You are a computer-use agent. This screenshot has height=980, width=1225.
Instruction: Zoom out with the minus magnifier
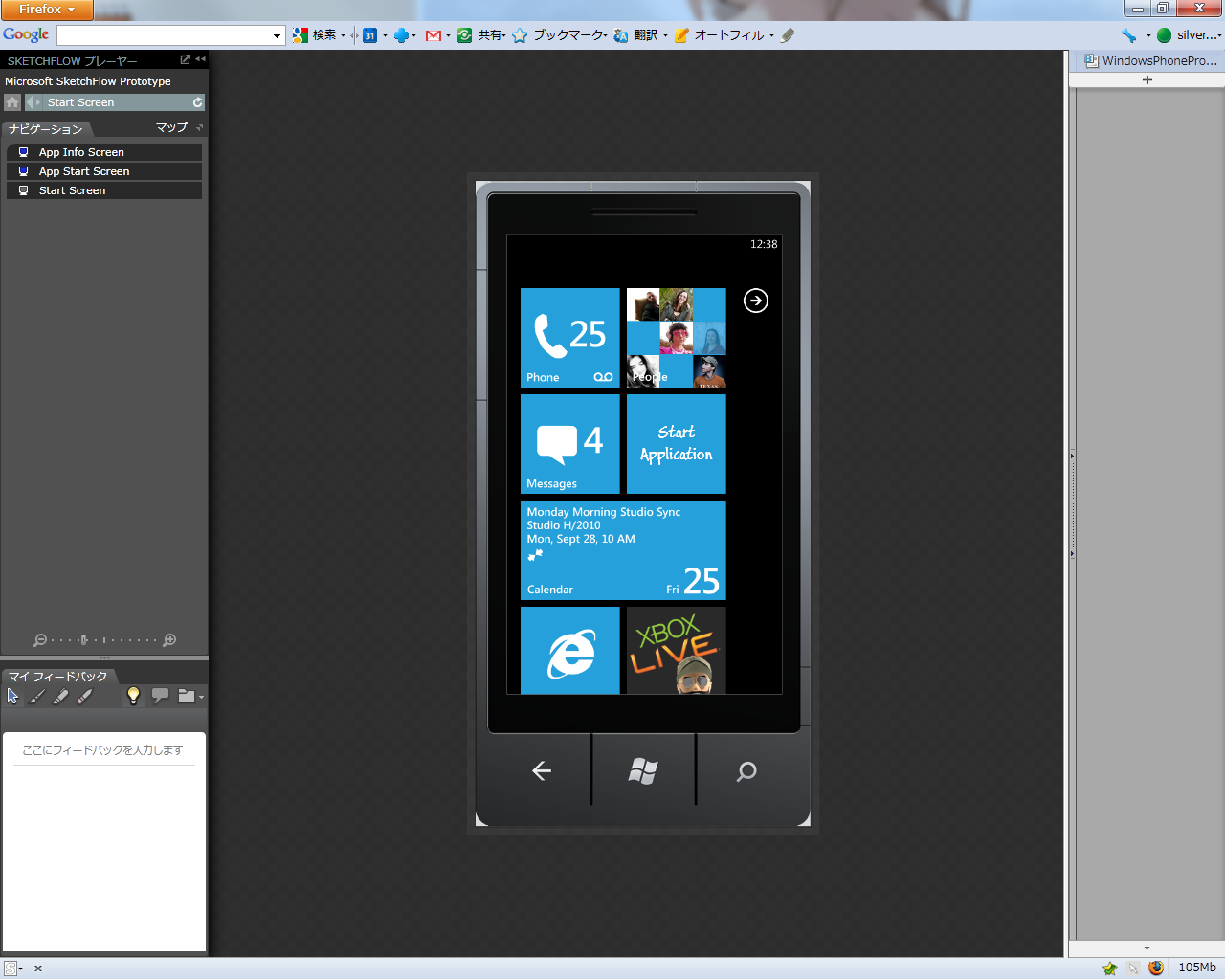[40, 640]
